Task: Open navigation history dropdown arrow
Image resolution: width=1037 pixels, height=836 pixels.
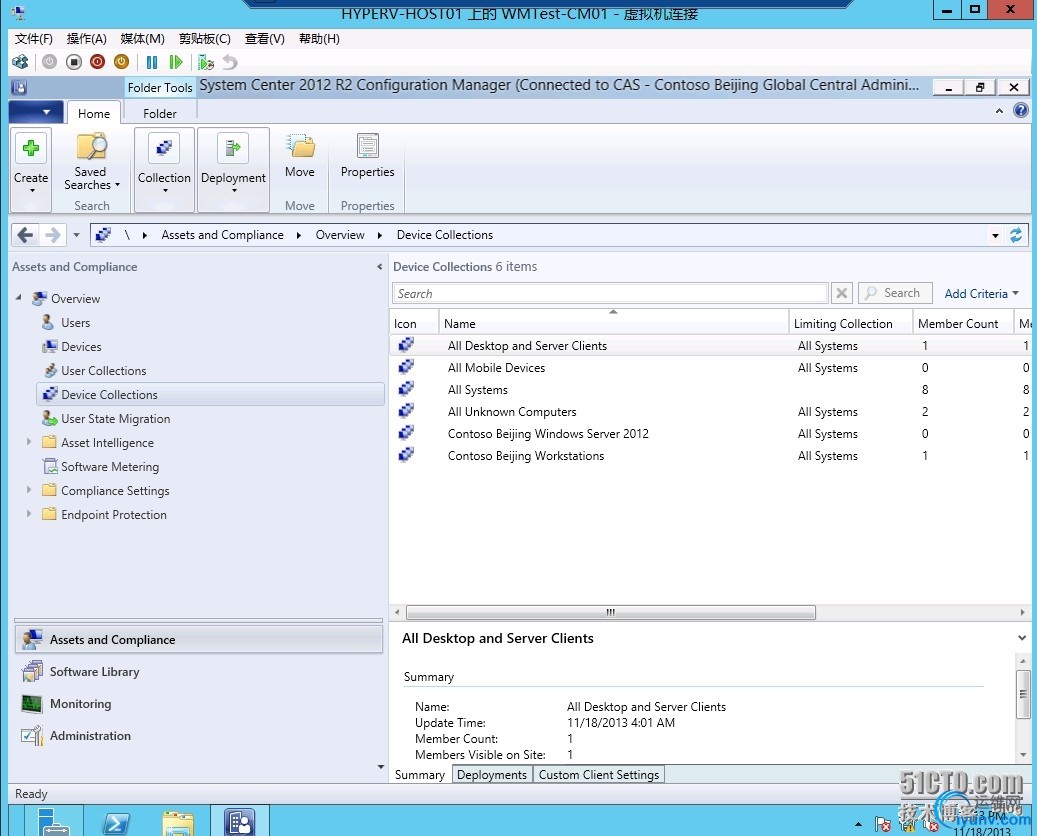Action: [76, 235]
